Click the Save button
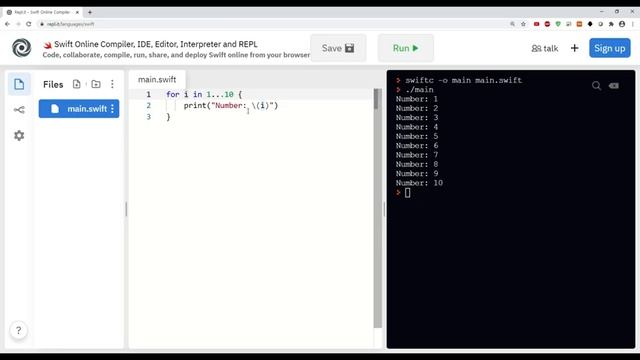Screen dimensions: 640x360 click(x=338, y=48)
